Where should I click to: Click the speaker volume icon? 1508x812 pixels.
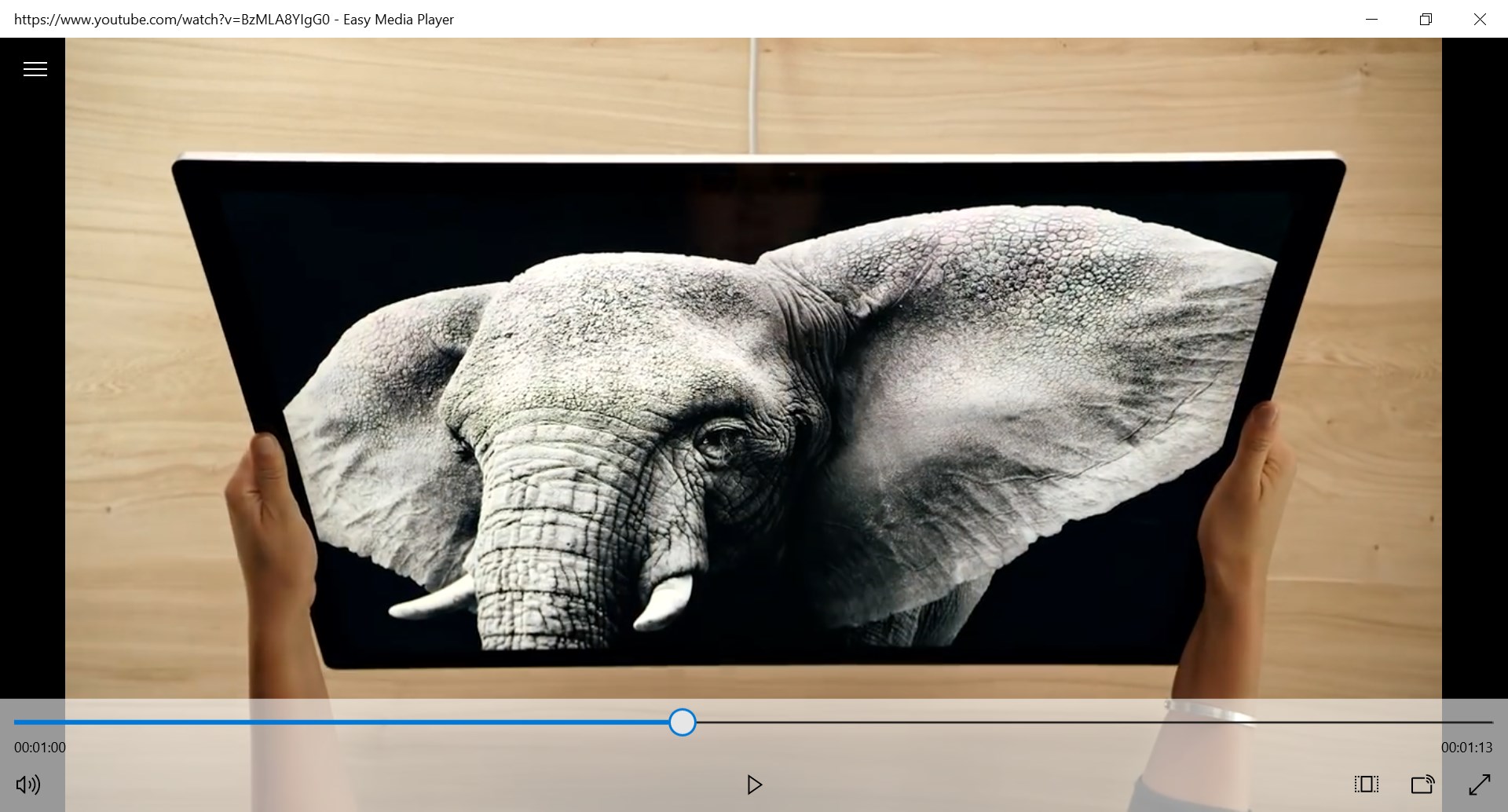[x=28, y=784]
